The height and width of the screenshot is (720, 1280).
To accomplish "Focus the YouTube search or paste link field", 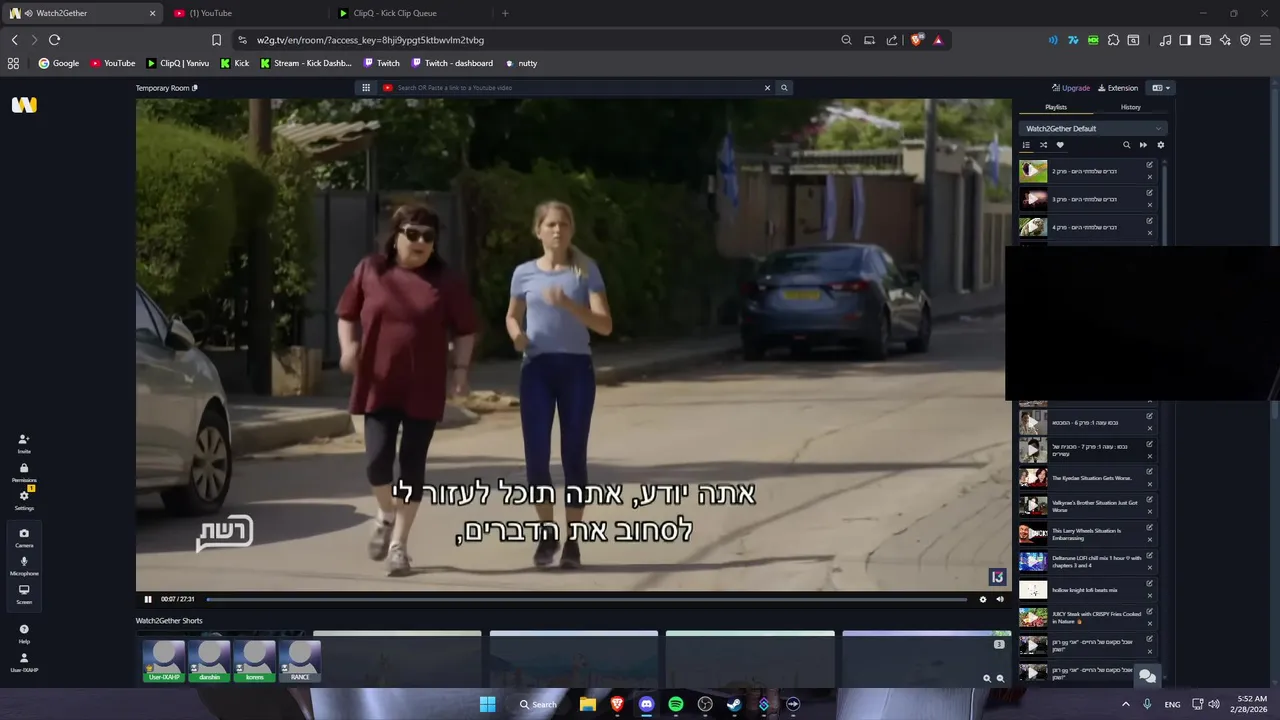I will coord(570,88).
